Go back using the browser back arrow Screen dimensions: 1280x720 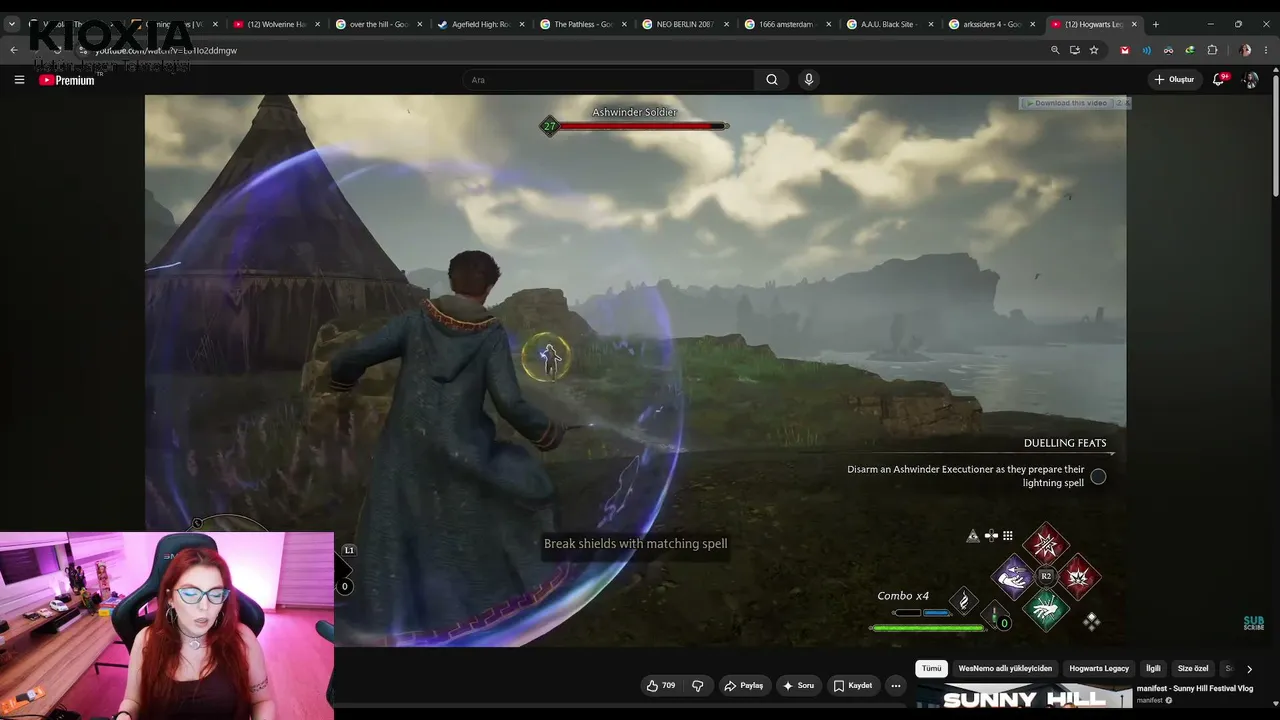[x=14, y=50]
